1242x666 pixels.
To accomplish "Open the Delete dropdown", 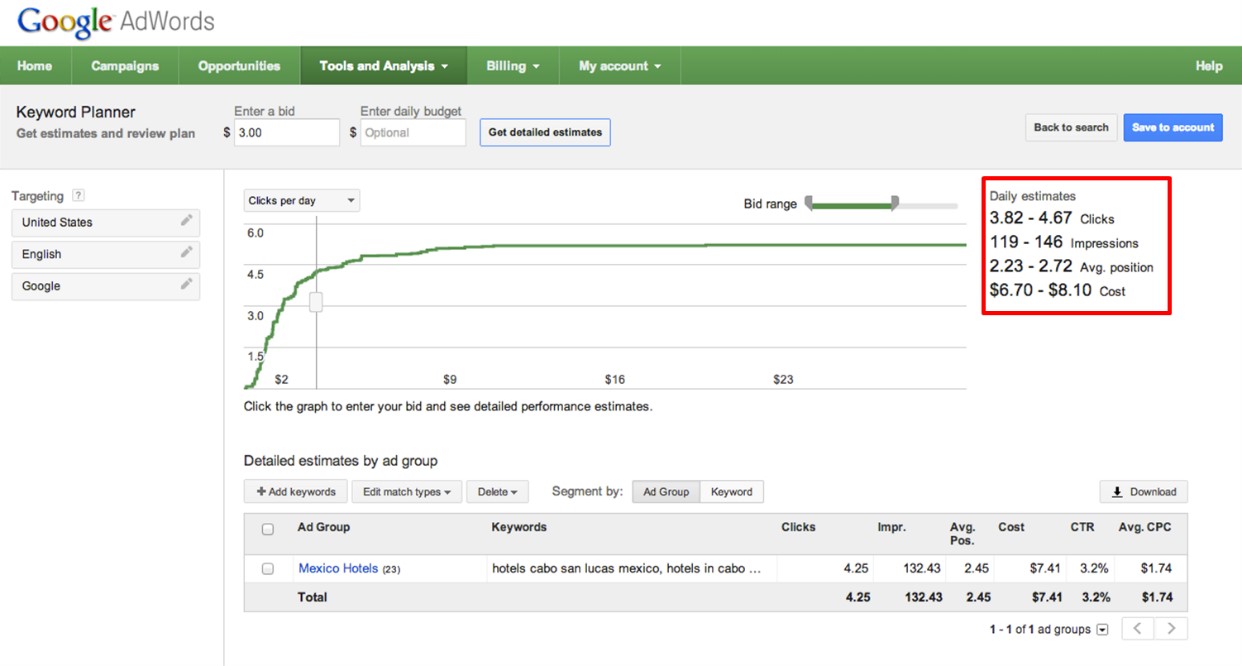I will tap(497, 492).
